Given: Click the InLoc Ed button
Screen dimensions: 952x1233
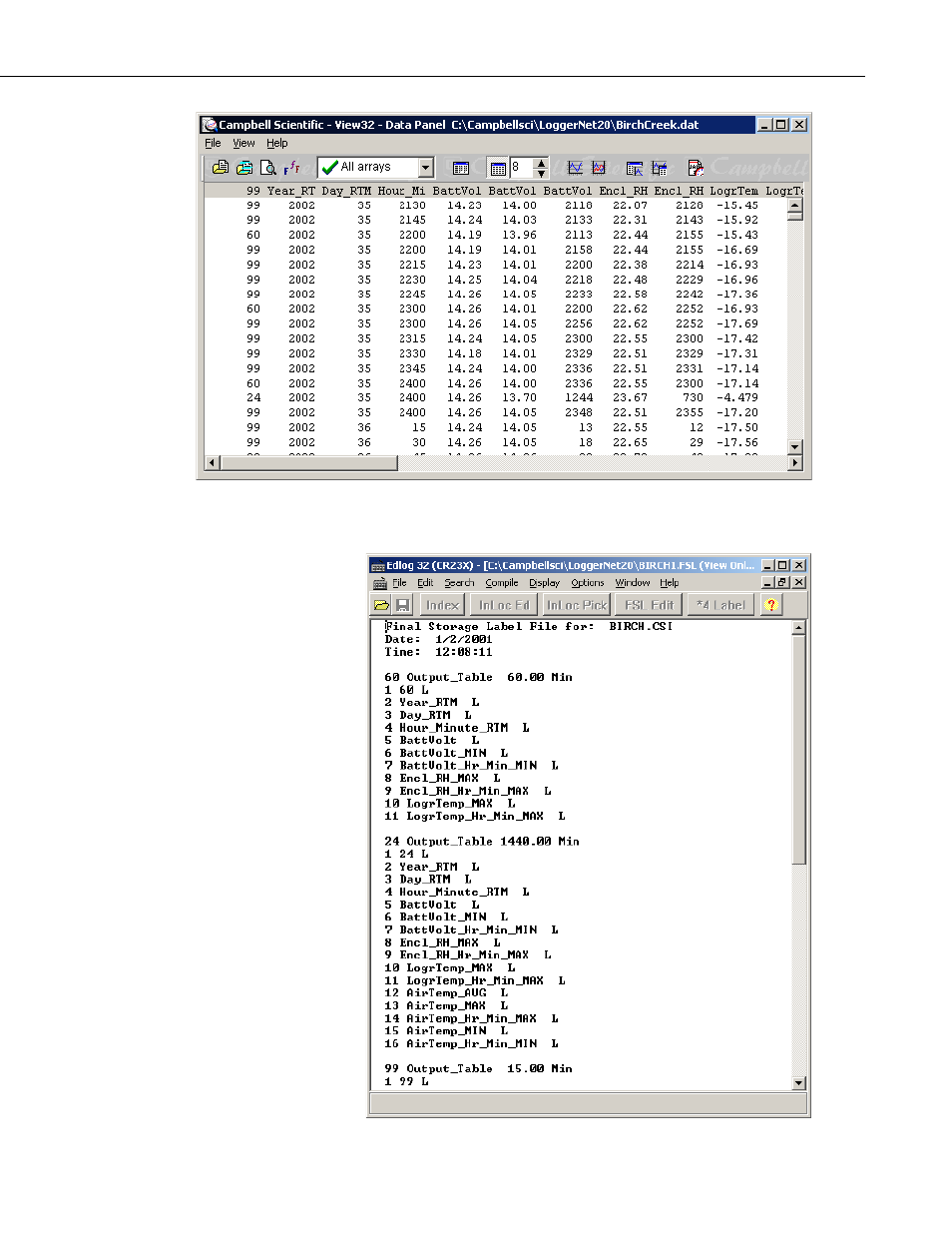Looking at the screenshot, I should 504,605.
